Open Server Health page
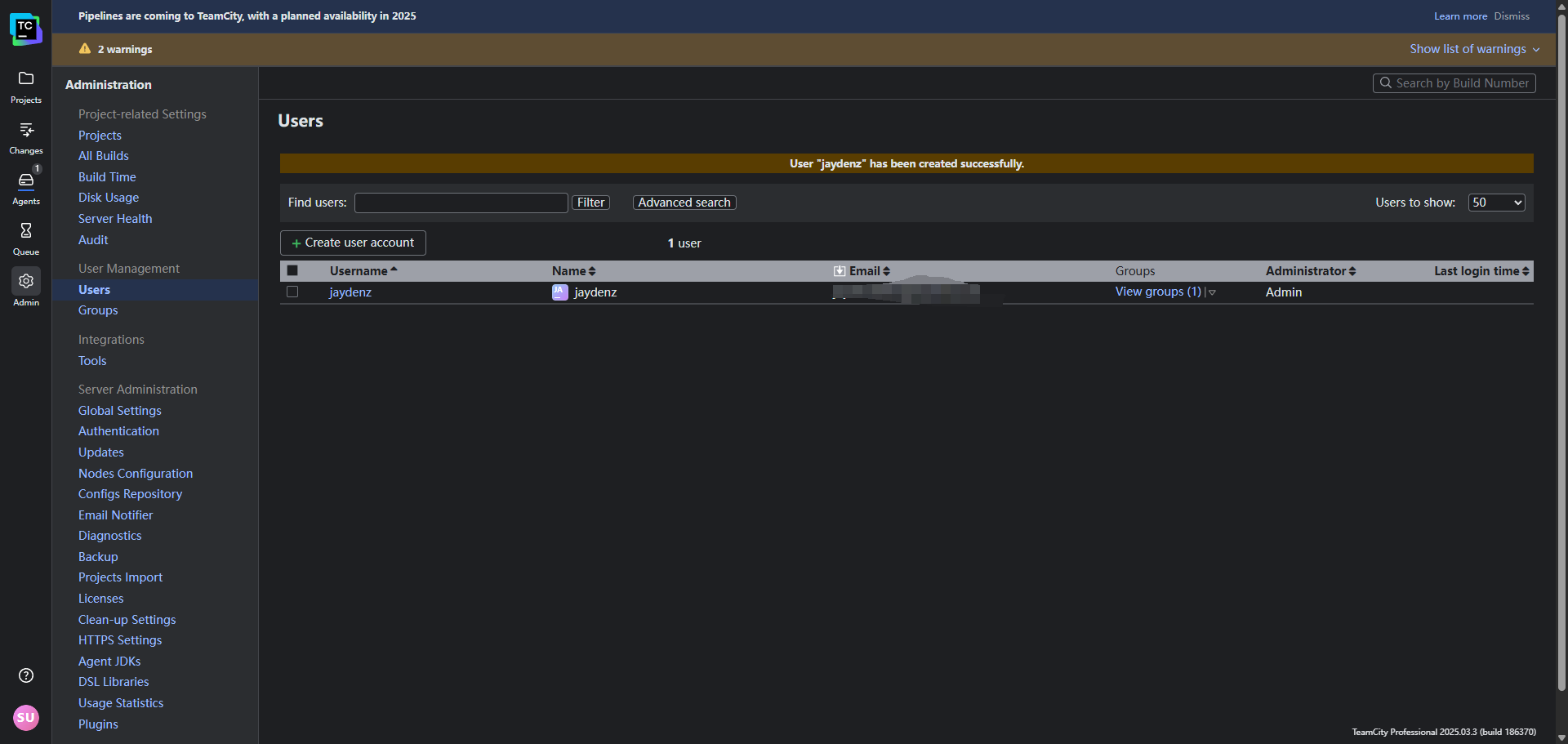Screen dimensions: 1568x744 115,219
